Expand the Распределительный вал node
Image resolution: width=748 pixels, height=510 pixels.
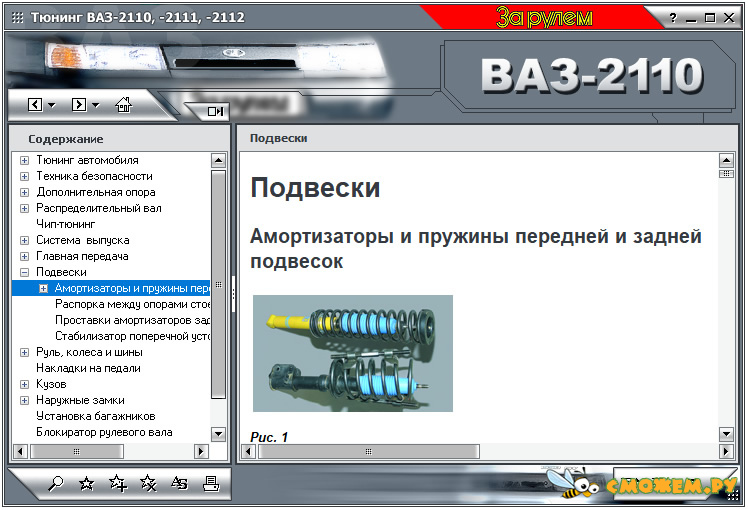(x=24, y=208)
